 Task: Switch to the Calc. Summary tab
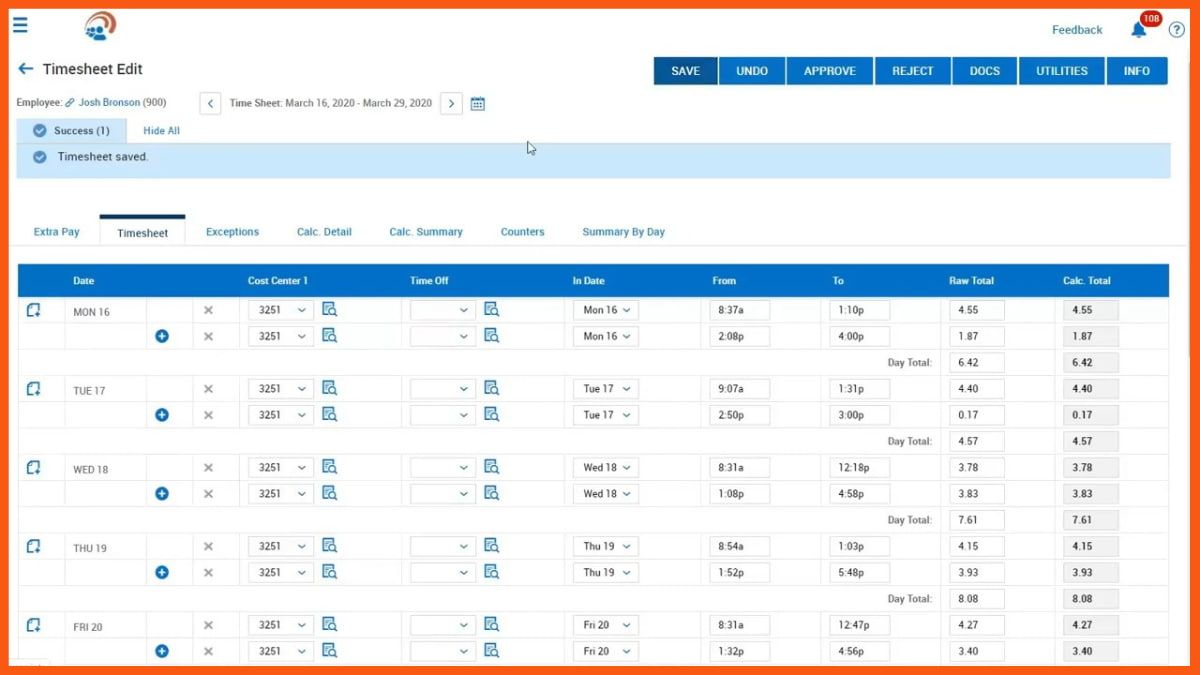[x=426, y=232]
